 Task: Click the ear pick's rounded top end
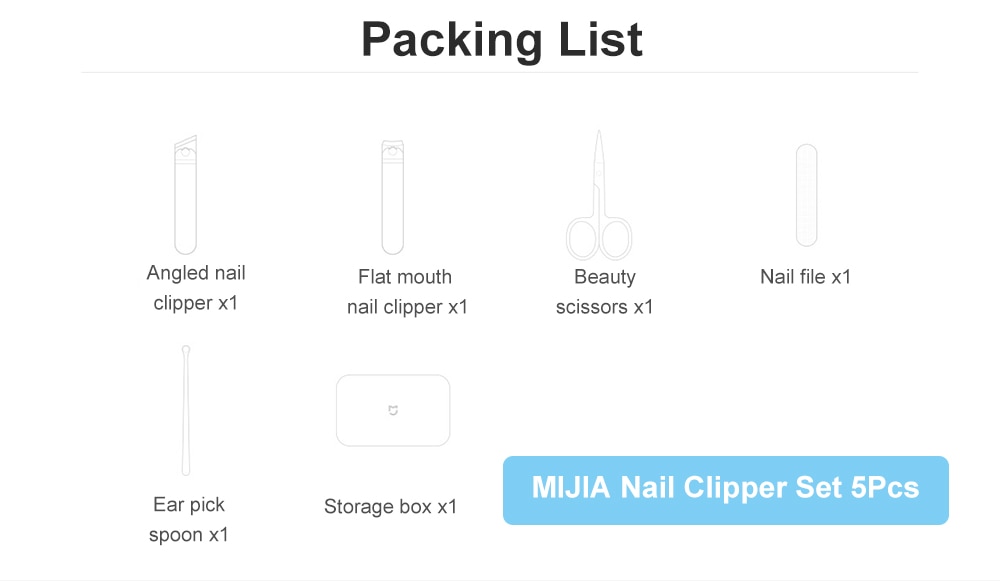(186, 350)
